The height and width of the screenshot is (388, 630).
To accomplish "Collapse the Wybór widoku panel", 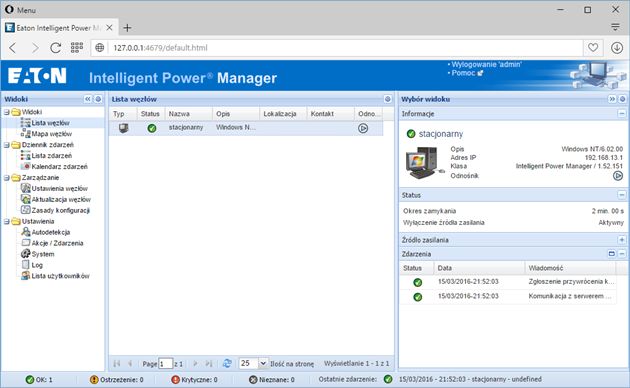I will pos(612,99).
